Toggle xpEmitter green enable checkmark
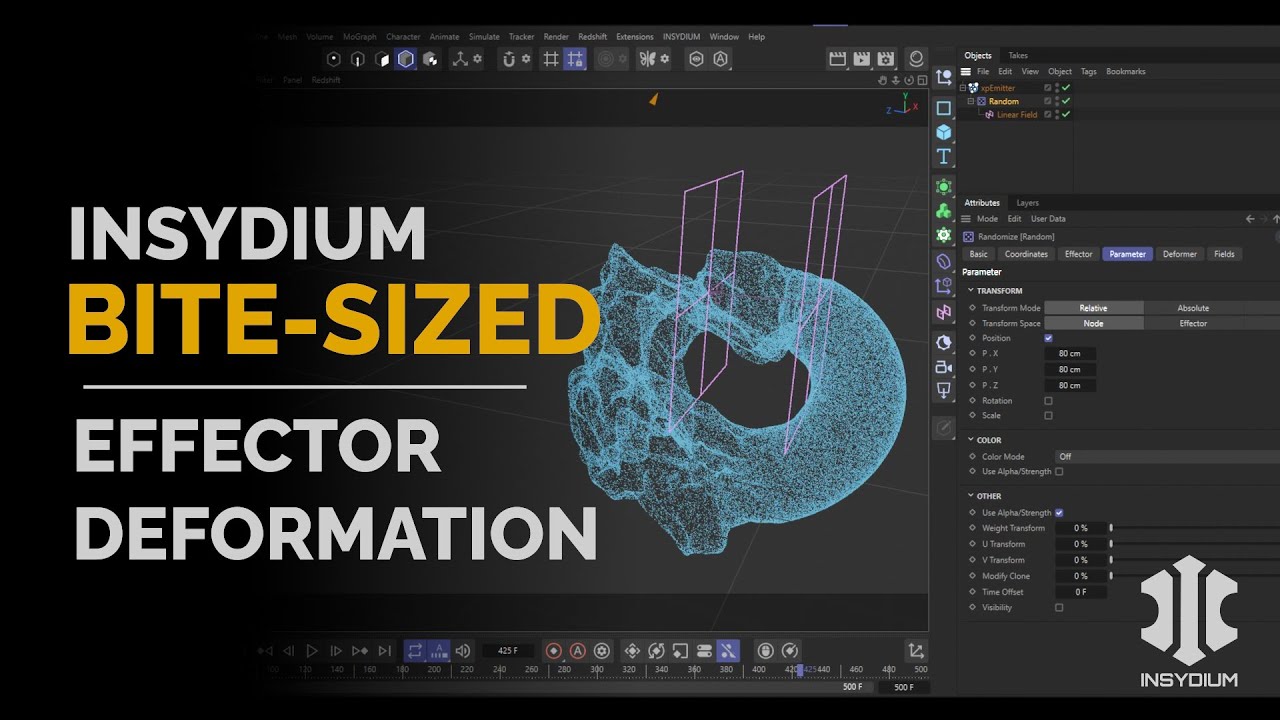The image size is (1280, 720). pos(1066,88)
